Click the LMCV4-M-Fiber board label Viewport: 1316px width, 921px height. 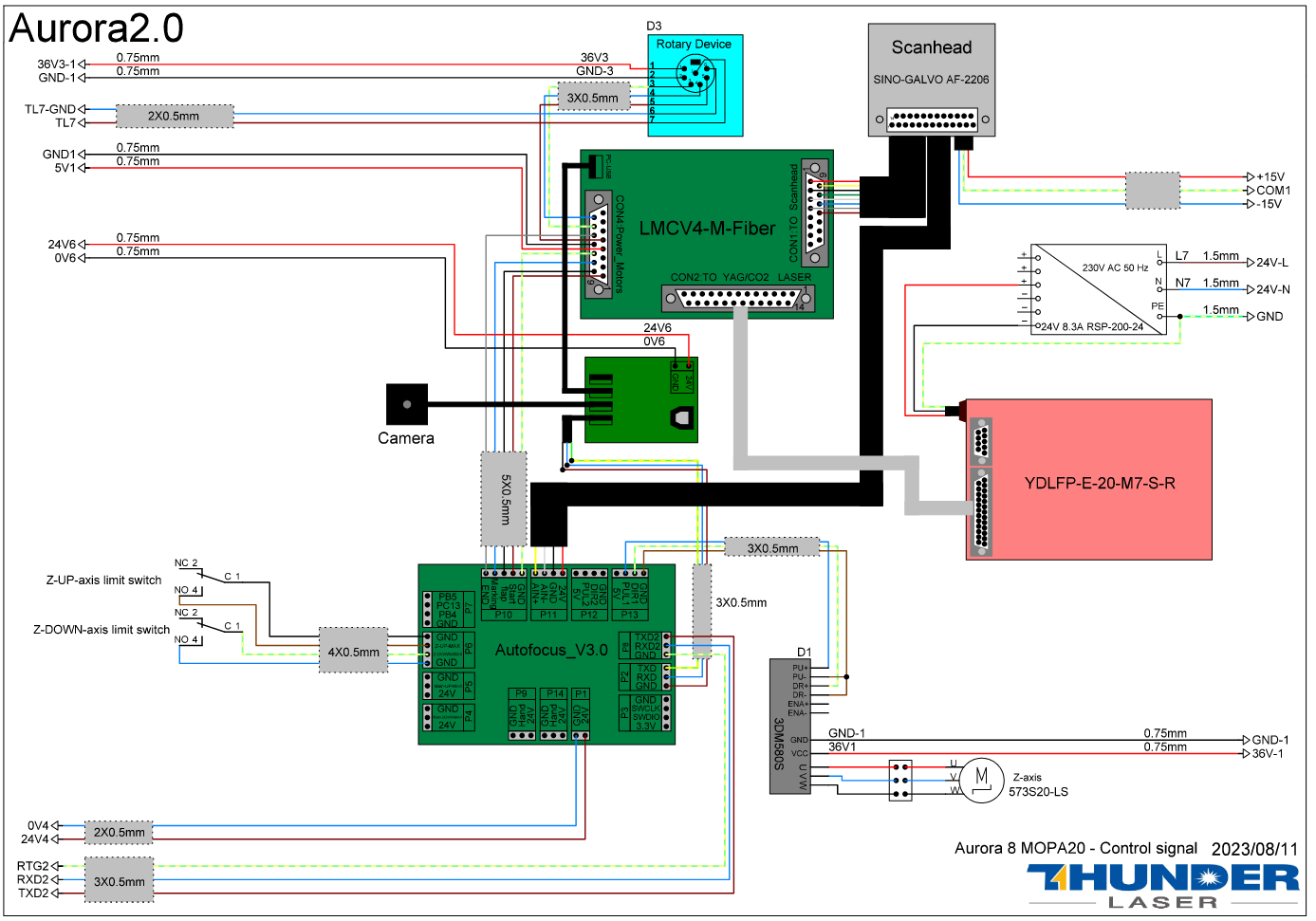(x=707, y=228)
